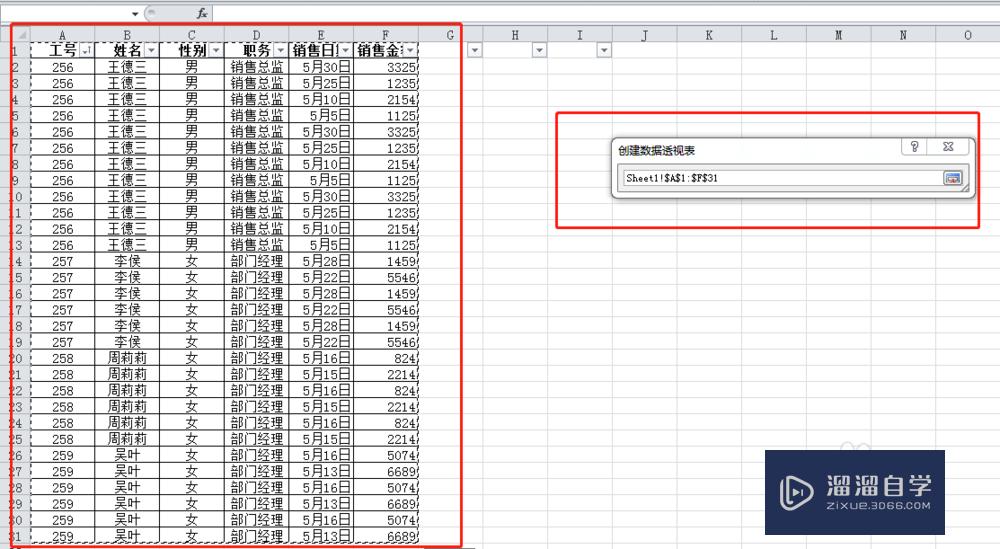
Task: Select column L header
Action: [x=774, y=35]
